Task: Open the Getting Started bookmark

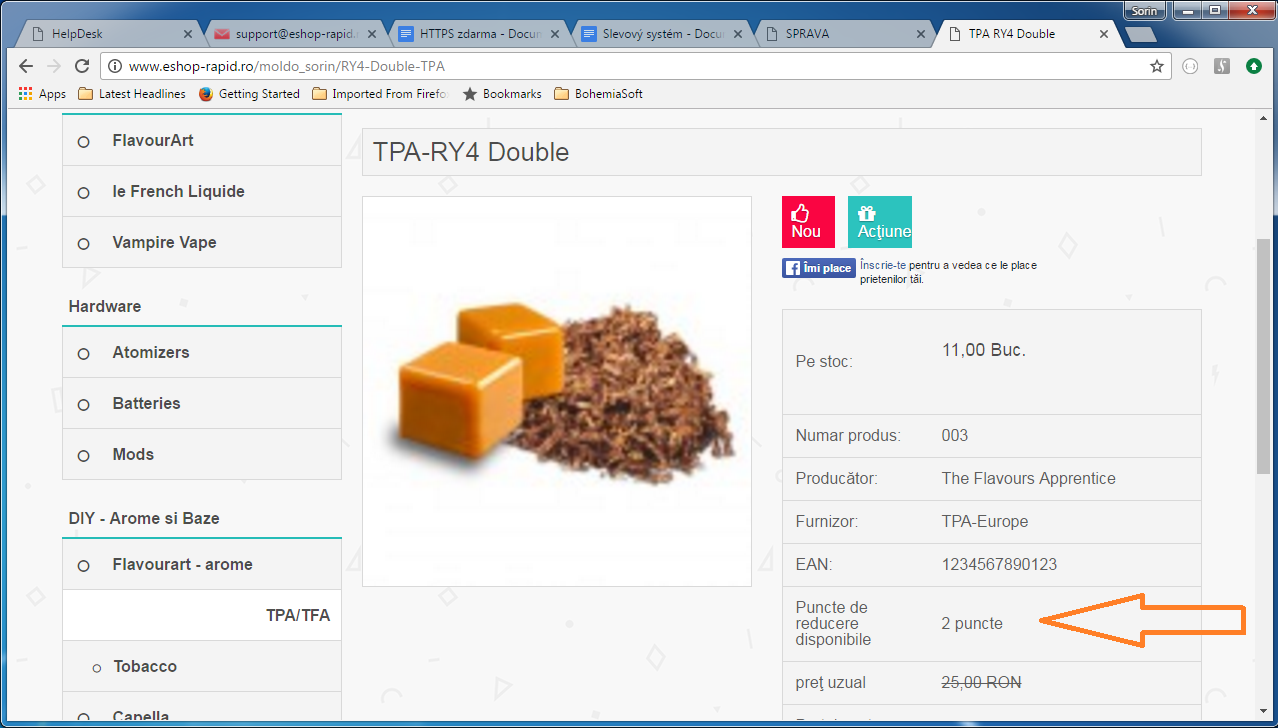Action: tap(249, 94)
